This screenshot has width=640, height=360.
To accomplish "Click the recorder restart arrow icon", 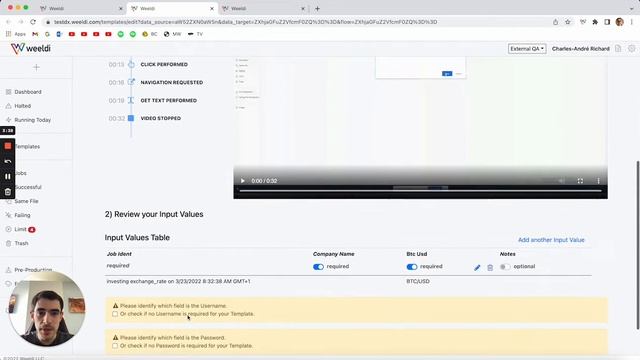I will pos(8,161).
